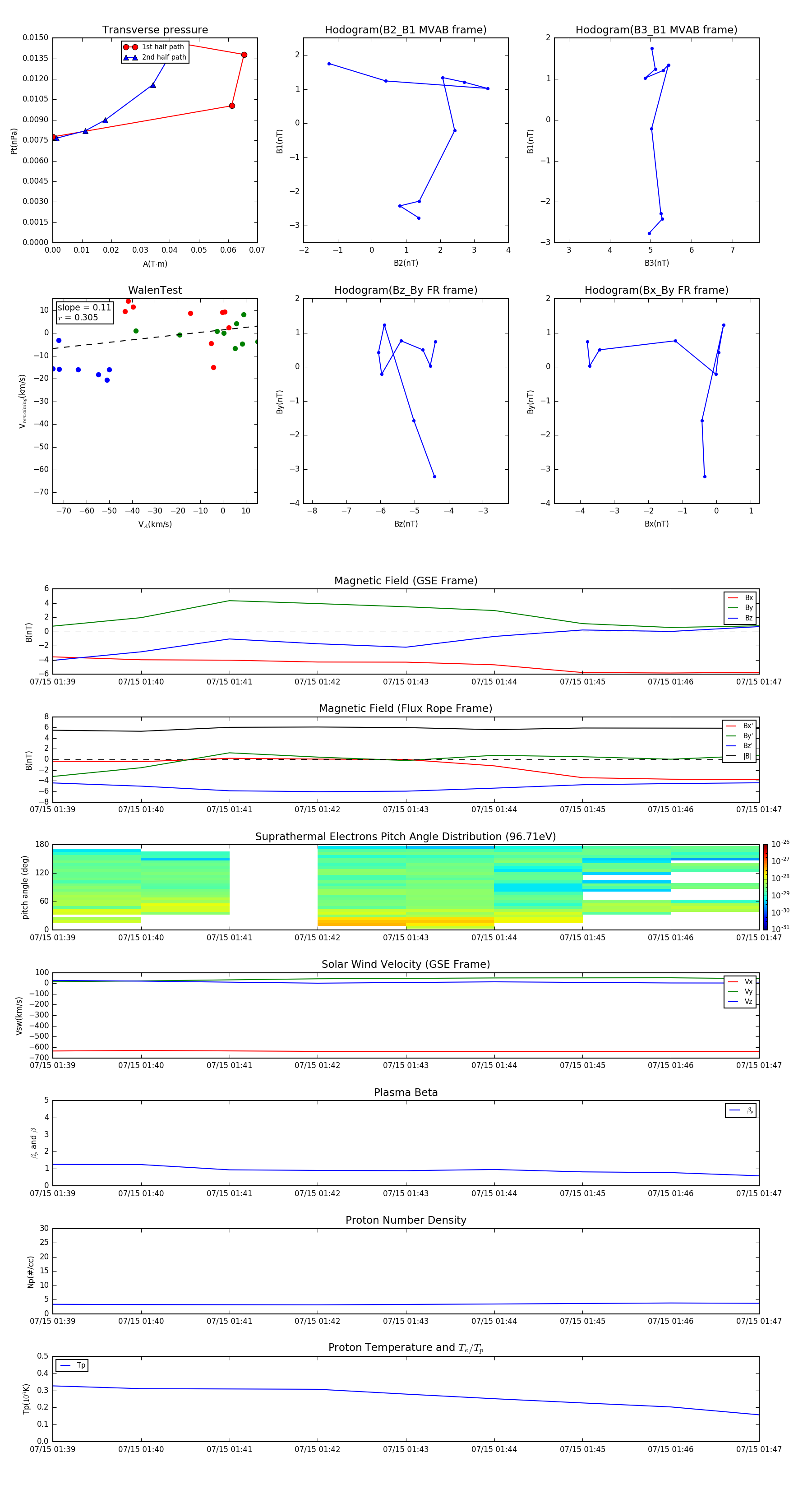Click the 'Magnetic Field (GSE Frame)' title
812x1489 pixels.
pos(406,581)
